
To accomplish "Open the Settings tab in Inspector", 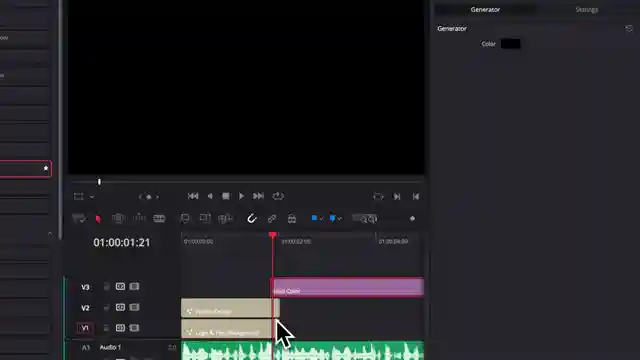I will (x=587, y=9).
